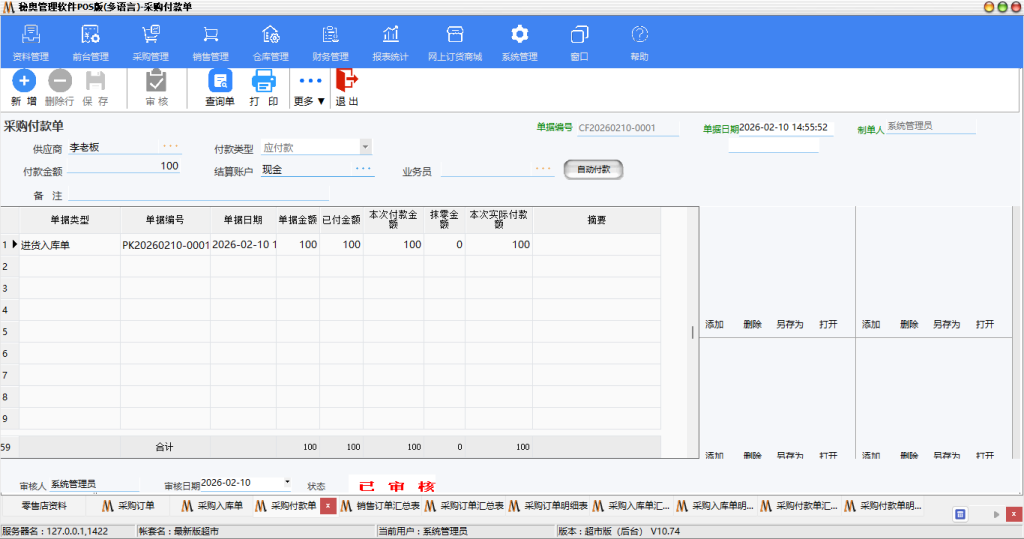Image resolution: width=1024 pixels, height=539 pixels.
Task: Expand the 审核日期 date dropdown
Action: [x=288, y=483]
